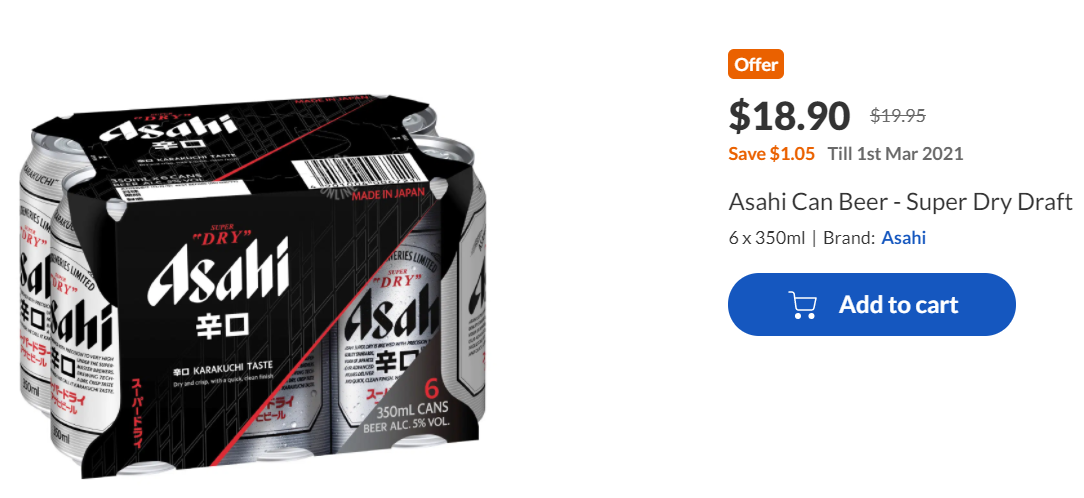
Task: Click the crossed-out $19.95 price
Action: 897,116
